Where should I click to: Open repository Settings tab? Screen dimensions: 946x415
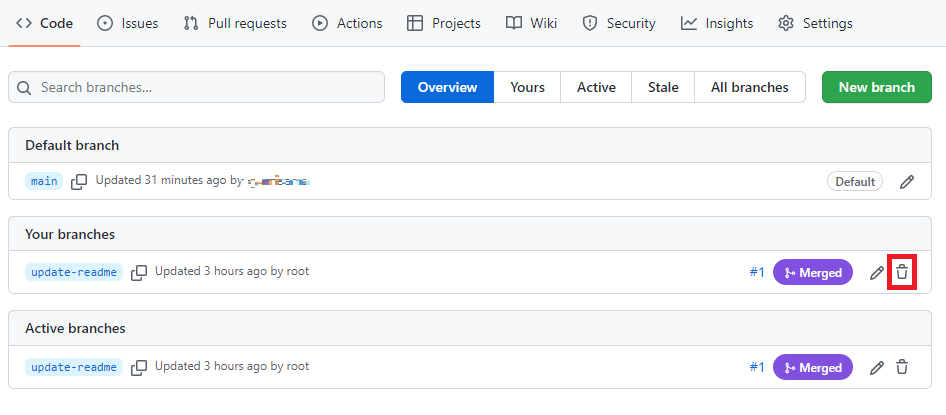tap(815, 23)
